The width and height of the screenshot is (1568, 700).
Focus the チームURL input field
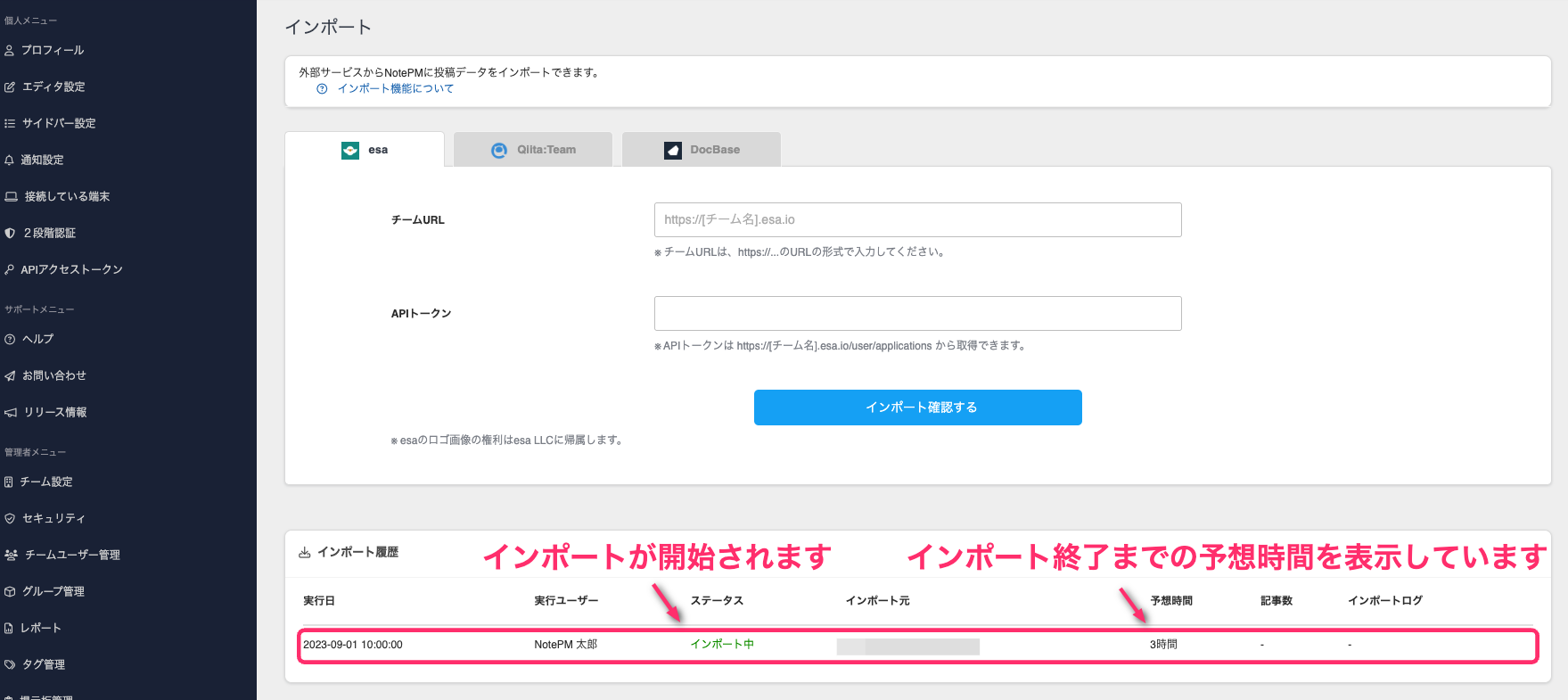[917, 219]
